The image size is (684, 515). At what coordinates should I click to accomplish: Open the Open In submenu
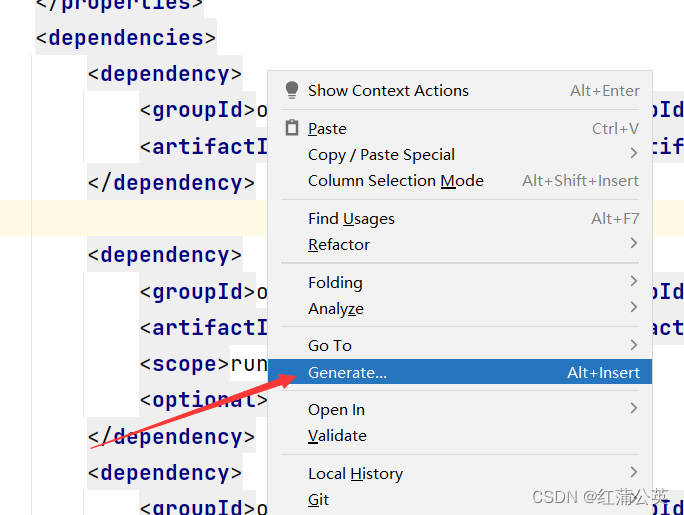460,410
